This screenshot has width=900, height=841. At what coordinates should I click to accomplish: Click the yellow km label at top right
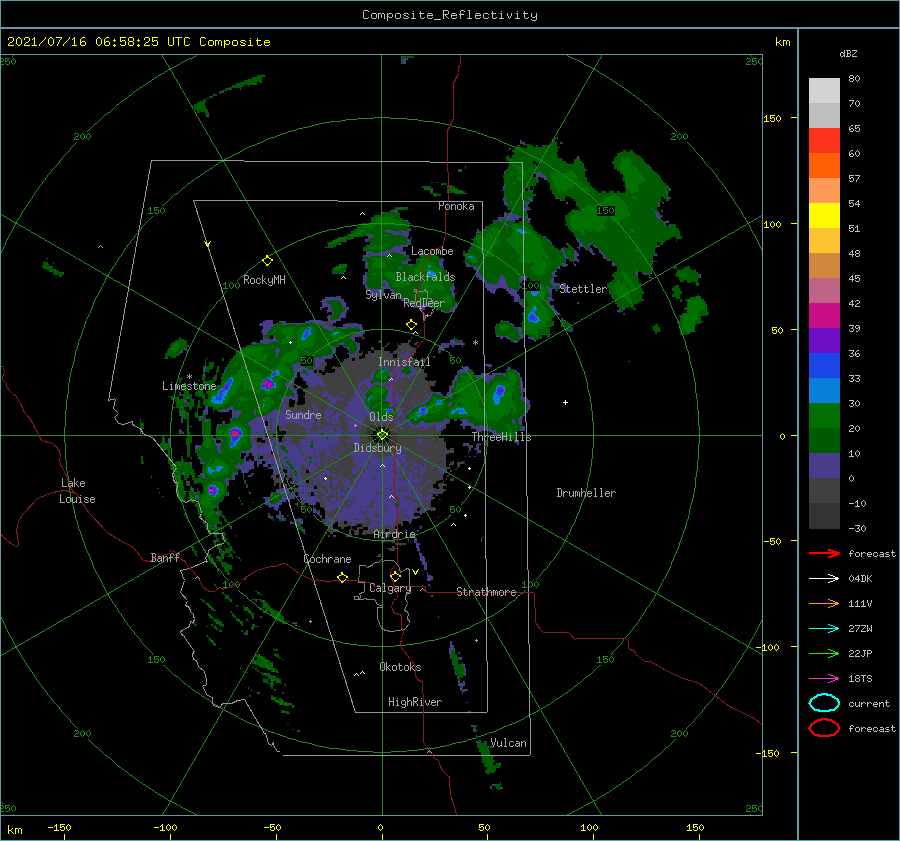tap(782, 42)
